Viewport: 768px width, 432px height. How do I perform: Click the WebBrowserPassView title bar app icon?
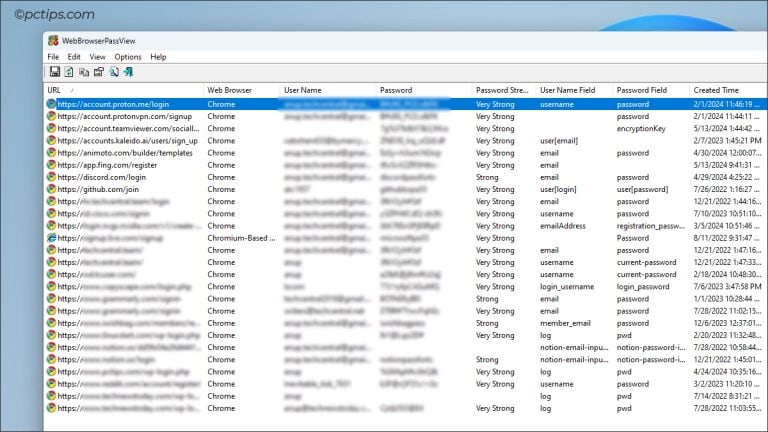pos(53,41)
